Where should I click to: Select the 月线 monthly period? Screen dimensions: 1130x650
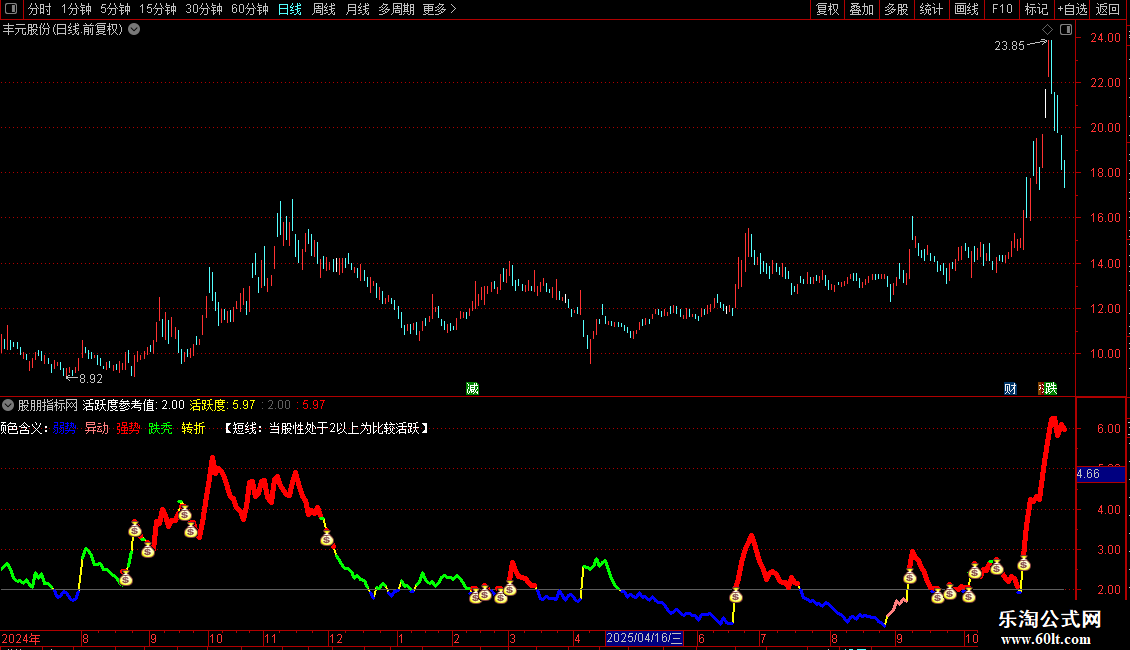(x=357, y=9)
